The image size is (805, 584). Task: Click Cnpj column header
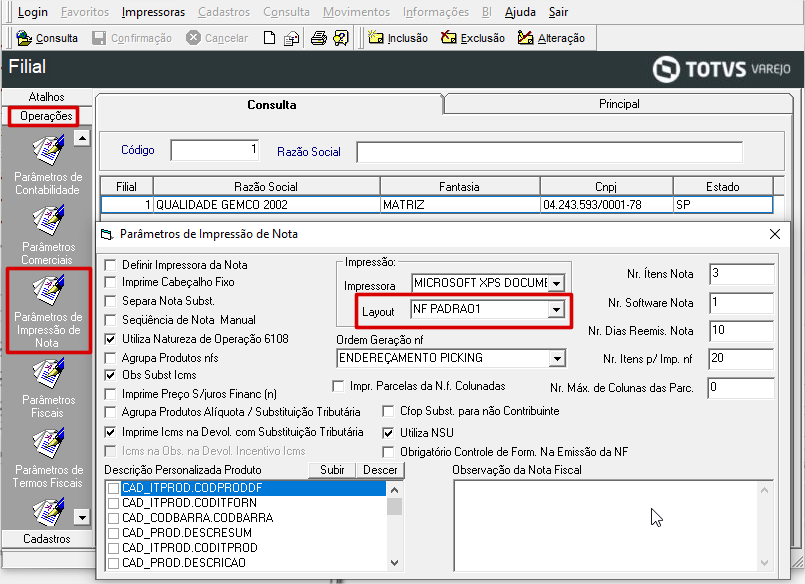[606, 187]
